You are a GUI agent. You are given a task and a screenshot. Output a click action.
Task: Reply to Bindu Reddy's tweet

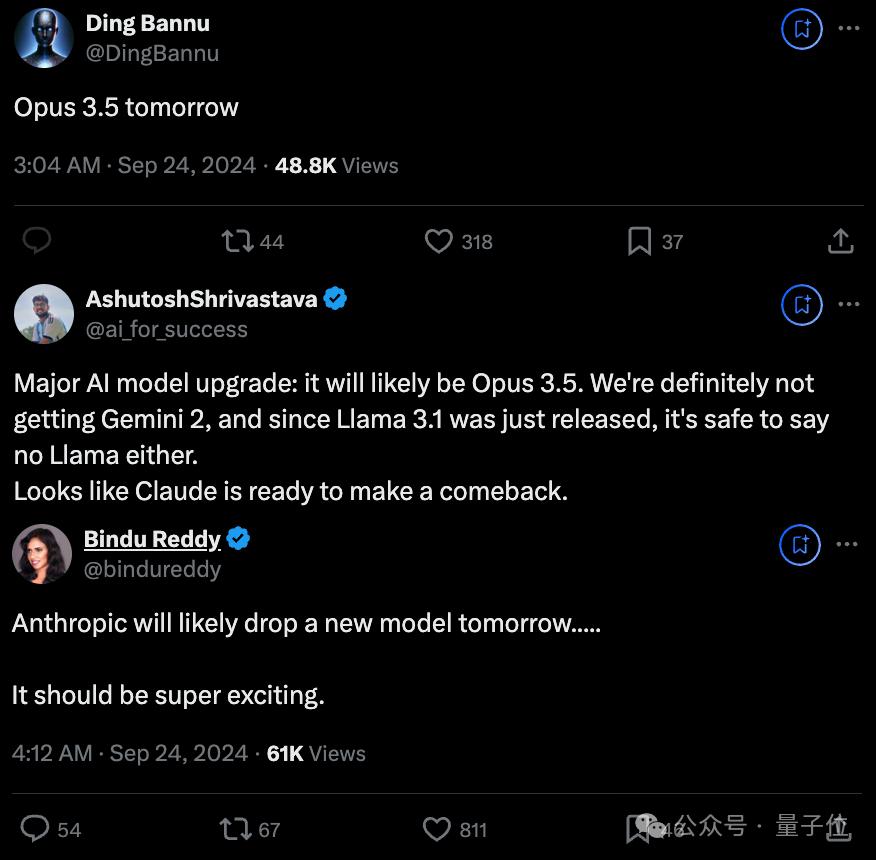[x=36, y=829]
